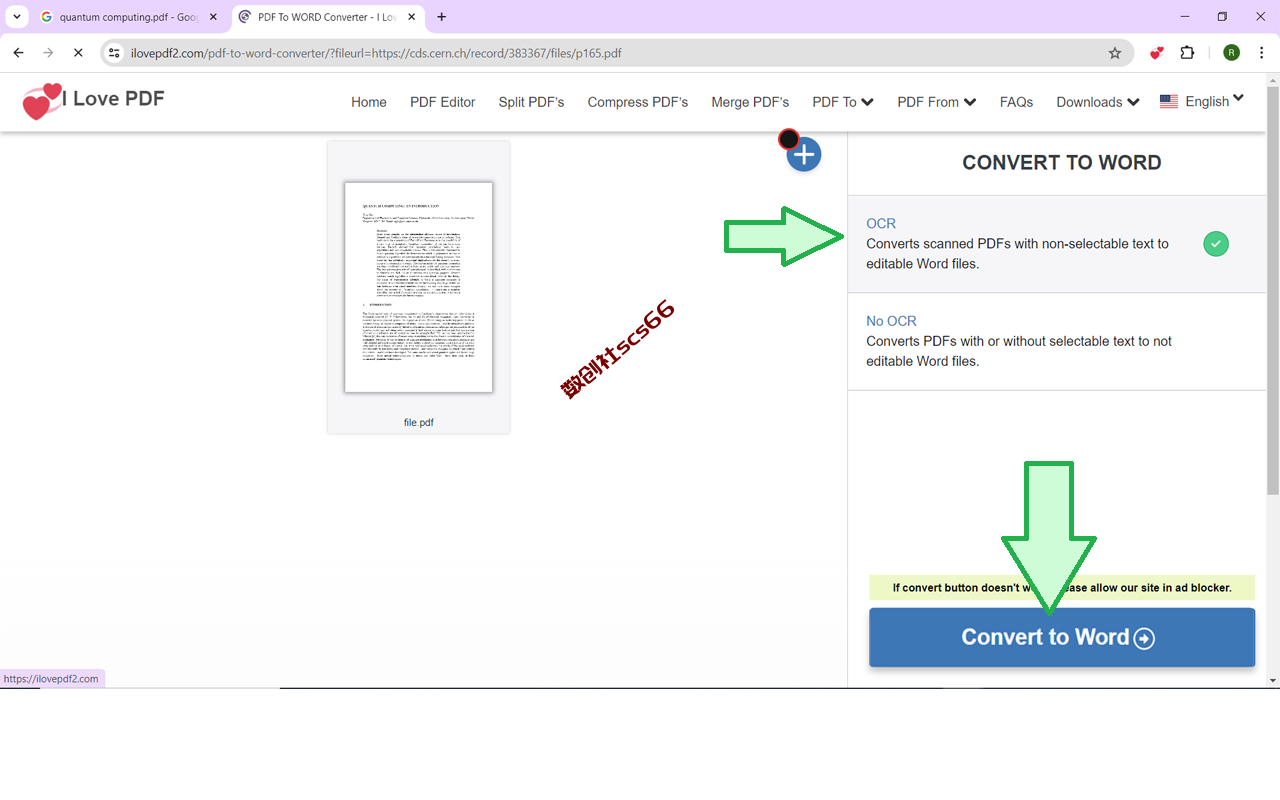Open the PDF Editor menu item

pos(443,102)
